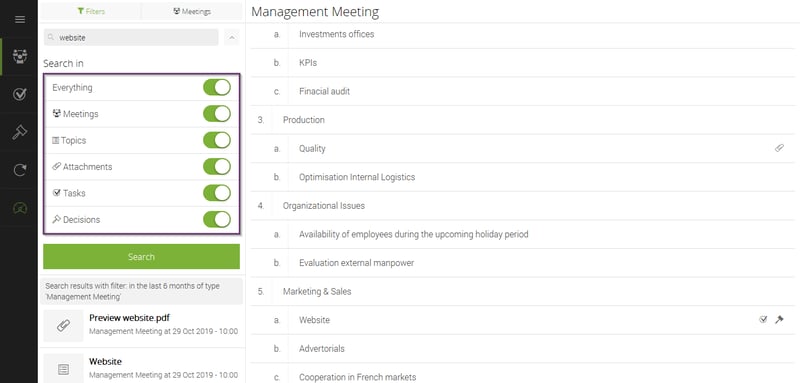Switch to the Filters tab

pyautogui.click(x=91, y=11)
